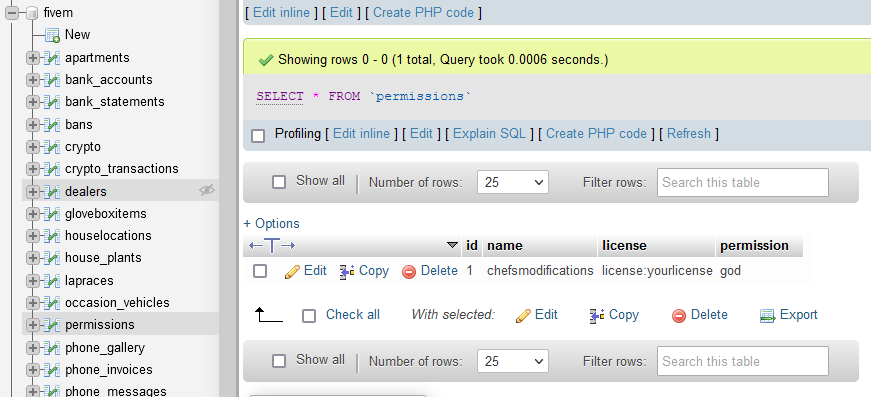Click the house_plants table icon
Screen dimensions: 871x397
coord(52,258)
